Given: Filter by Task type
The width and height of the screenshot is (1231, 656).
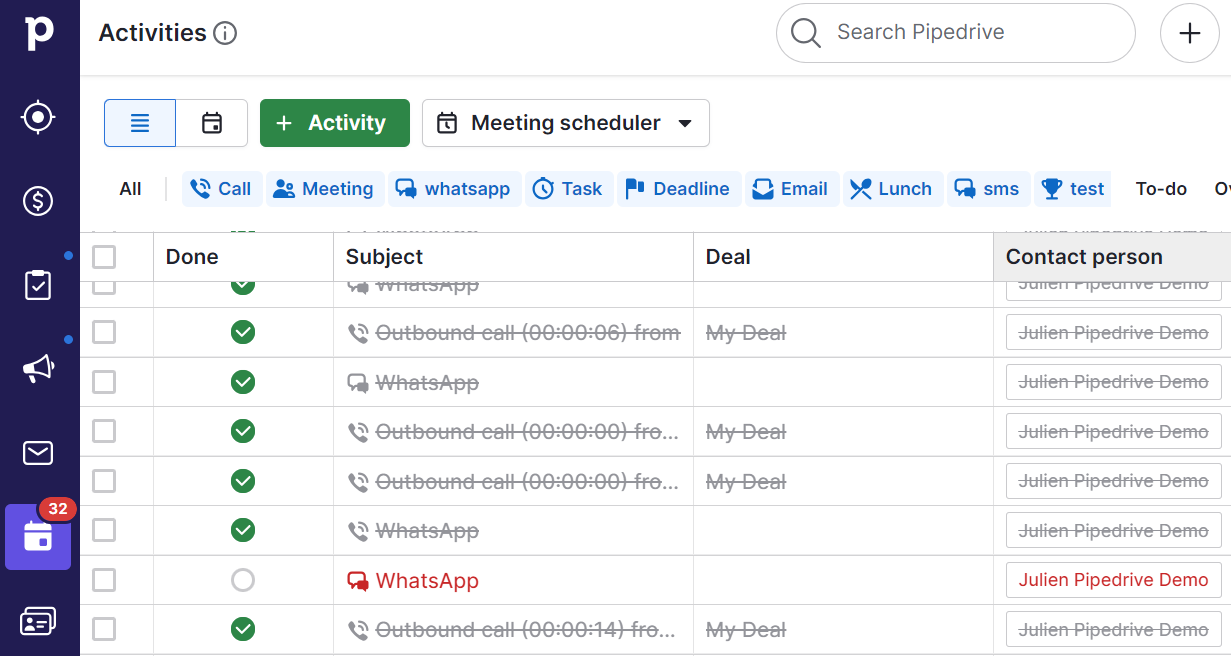Looking at the screenshot, I should pos(567,189).
